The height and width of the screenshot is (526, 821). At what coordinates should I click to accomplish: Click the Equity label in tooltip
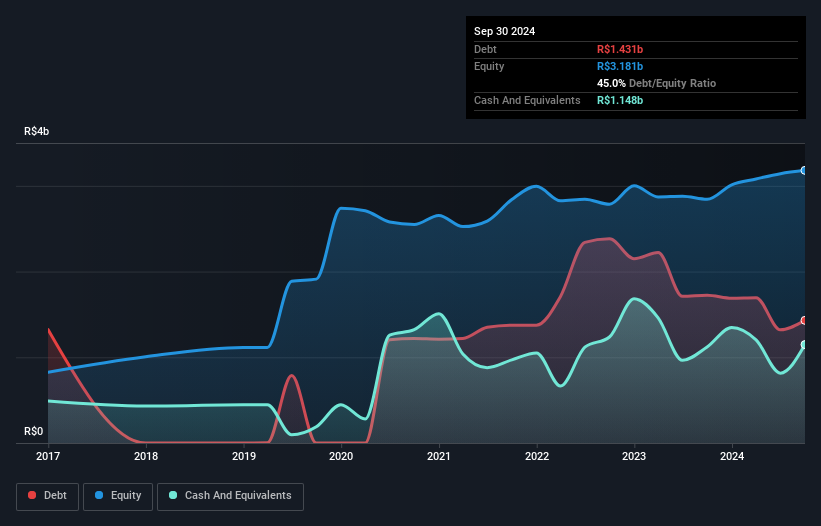point(489,66)
